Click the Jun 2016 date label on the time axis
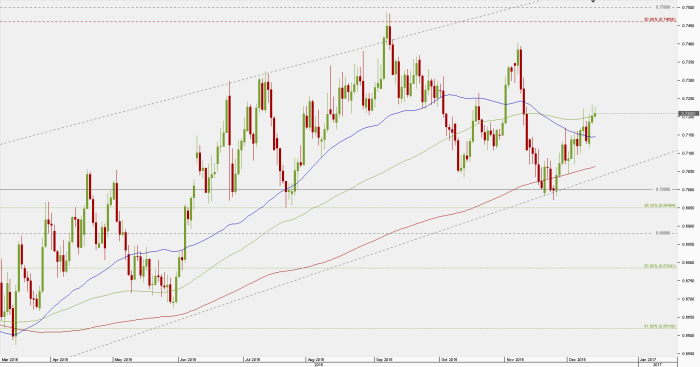The image size is (700, 367). (188, 359)
